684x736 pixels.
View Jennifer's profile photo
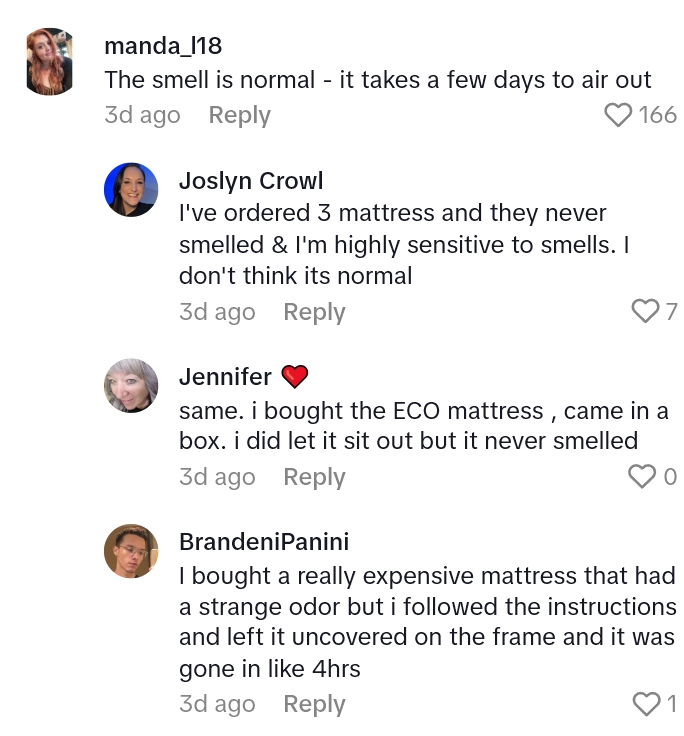pos(131,386)
